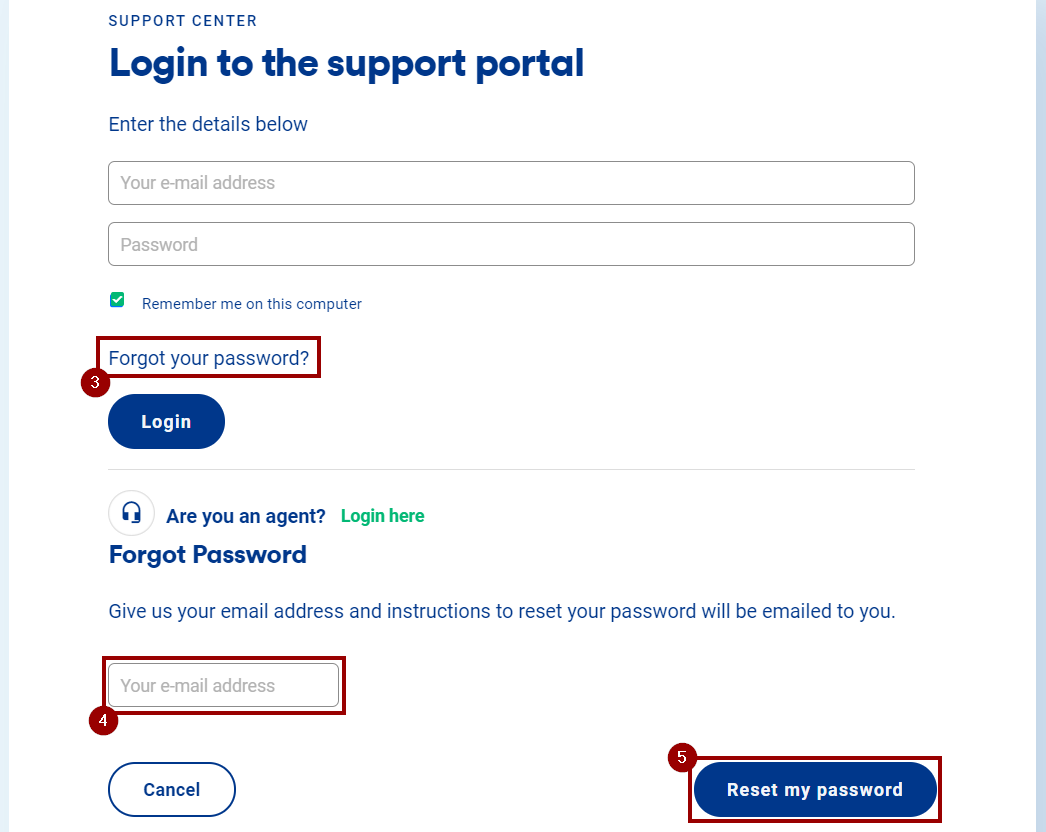Click the red step 3 marker
1046x832 pixels.
click(95, 383)
